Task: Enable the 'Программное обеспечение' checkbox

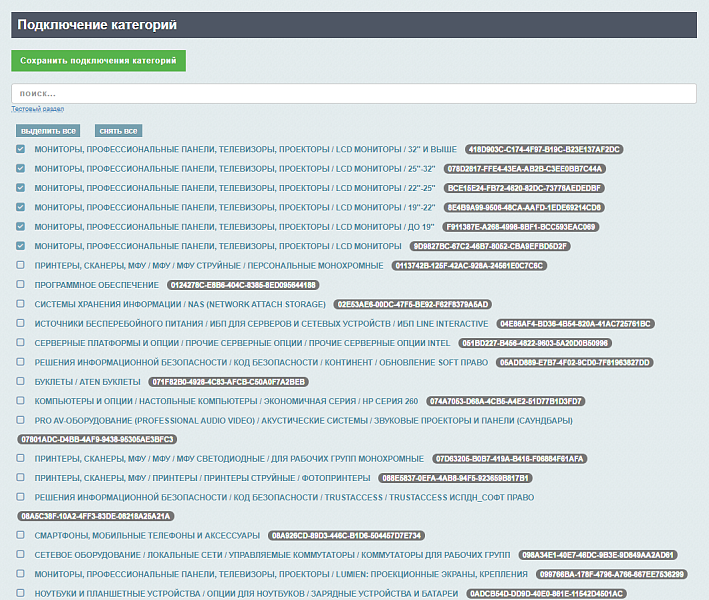Action: click(21, 285)
